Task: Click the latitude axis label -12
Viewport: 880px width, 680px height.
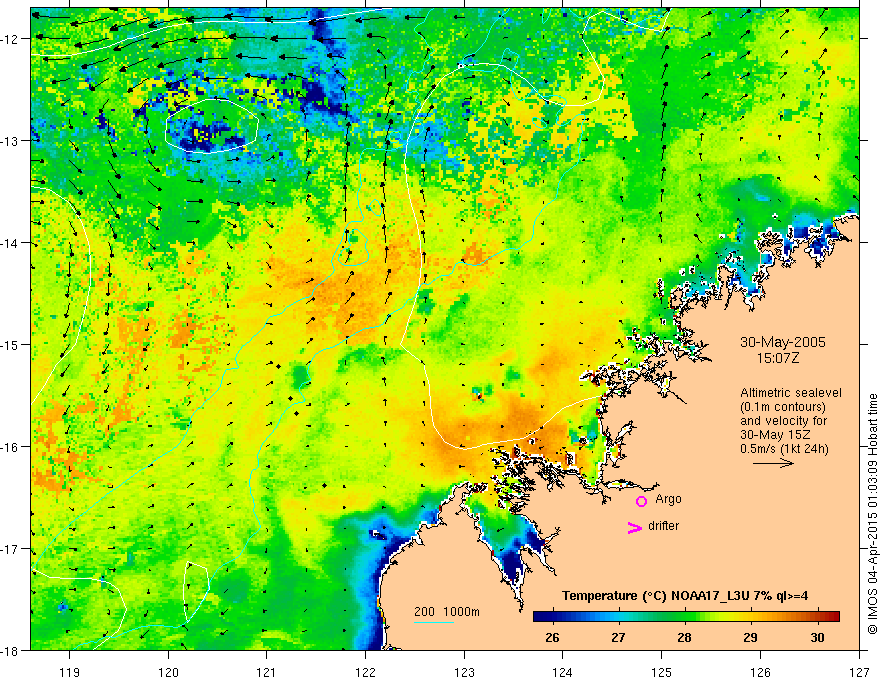Action: tap(11, 39)
